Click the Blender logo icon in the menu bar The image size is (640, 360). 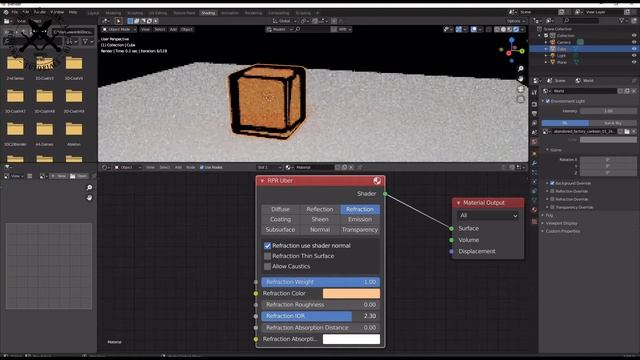tap(6, 12)
